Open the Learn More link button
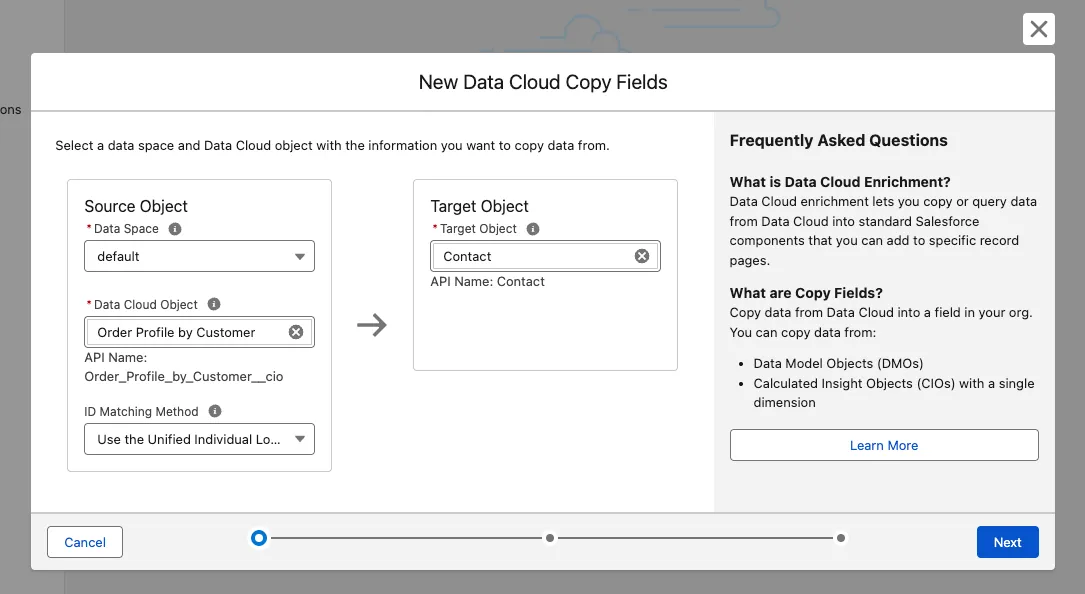The width and height of the screenshot is (1085, 594). [x=884, y=445]
